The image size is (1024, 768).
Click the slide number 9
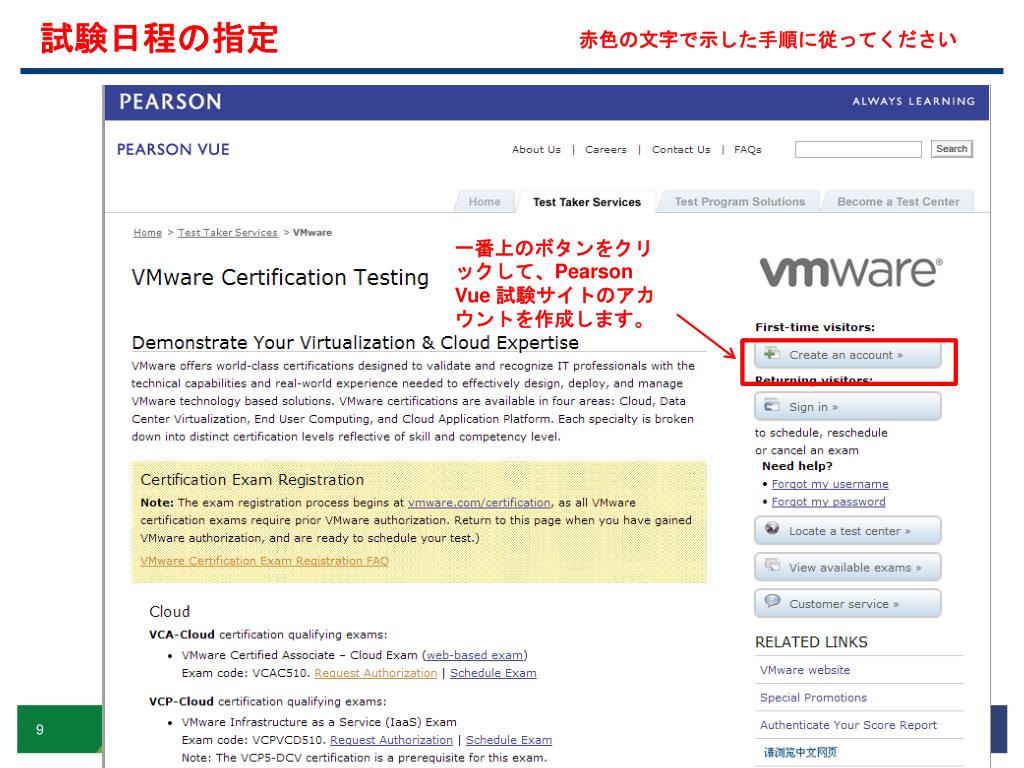click(40, 729)
